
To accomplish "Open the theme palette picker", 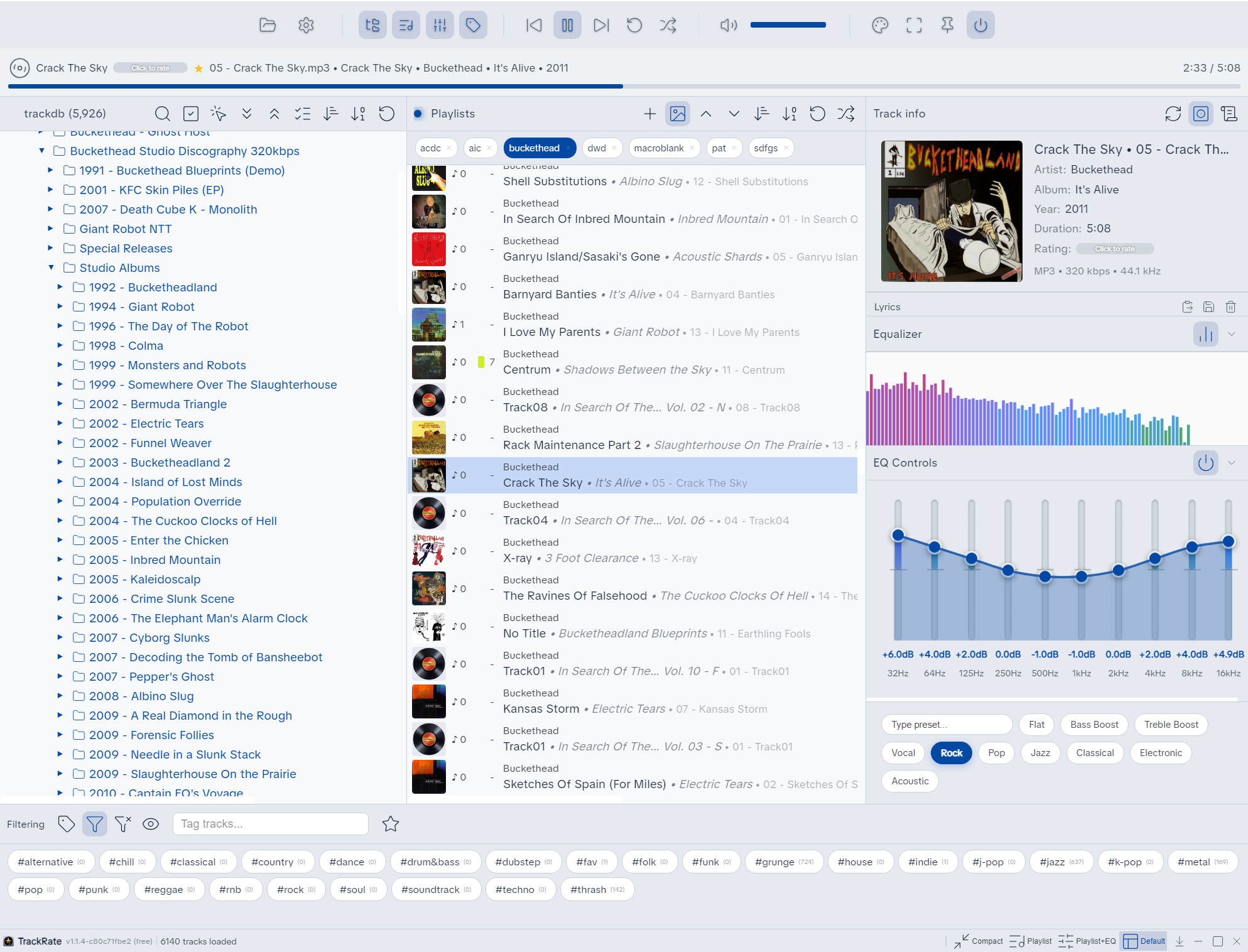I will coord(881,25).
